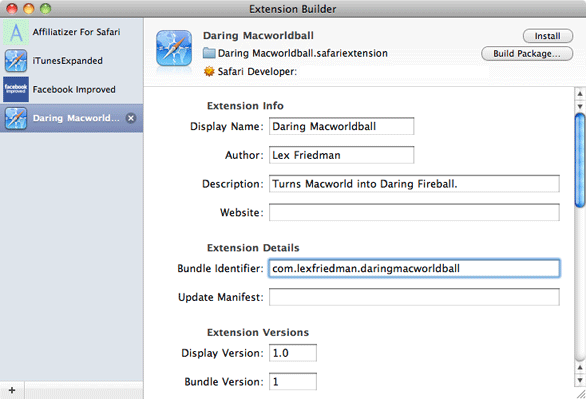The height and width of the screenshot is (399, 586).
Task: Click the scrollbar up arrow at bottom
Action: [580, 368]
